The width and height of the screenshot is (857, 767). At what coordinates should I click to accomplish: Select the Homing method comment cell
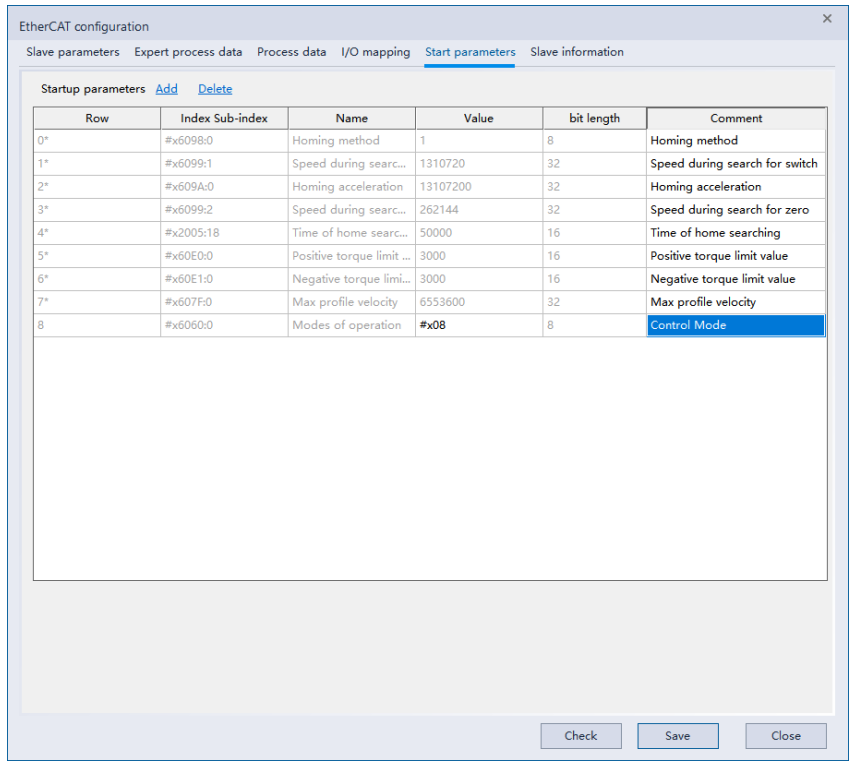(735, 141)
